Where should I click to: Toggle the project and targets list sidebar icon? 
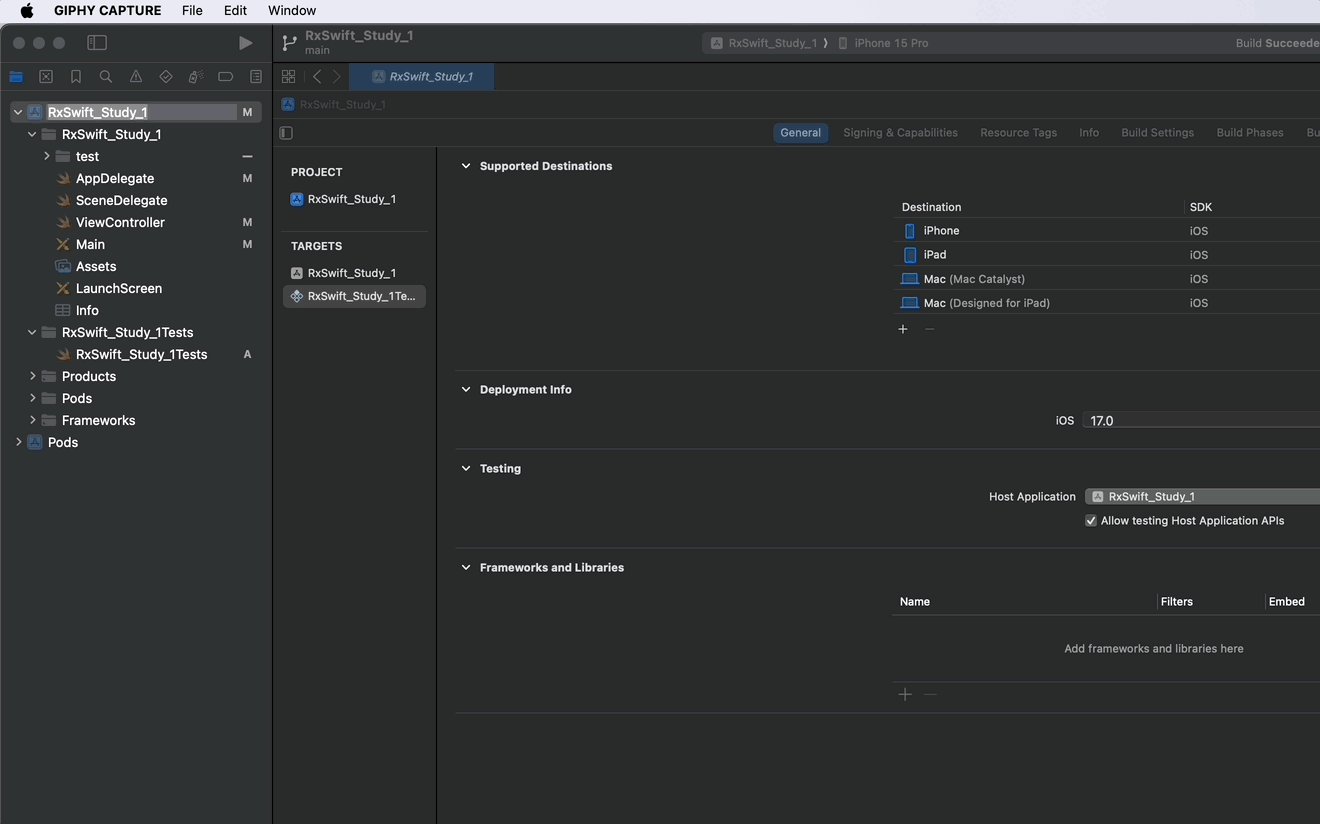[x=287, y=133]
